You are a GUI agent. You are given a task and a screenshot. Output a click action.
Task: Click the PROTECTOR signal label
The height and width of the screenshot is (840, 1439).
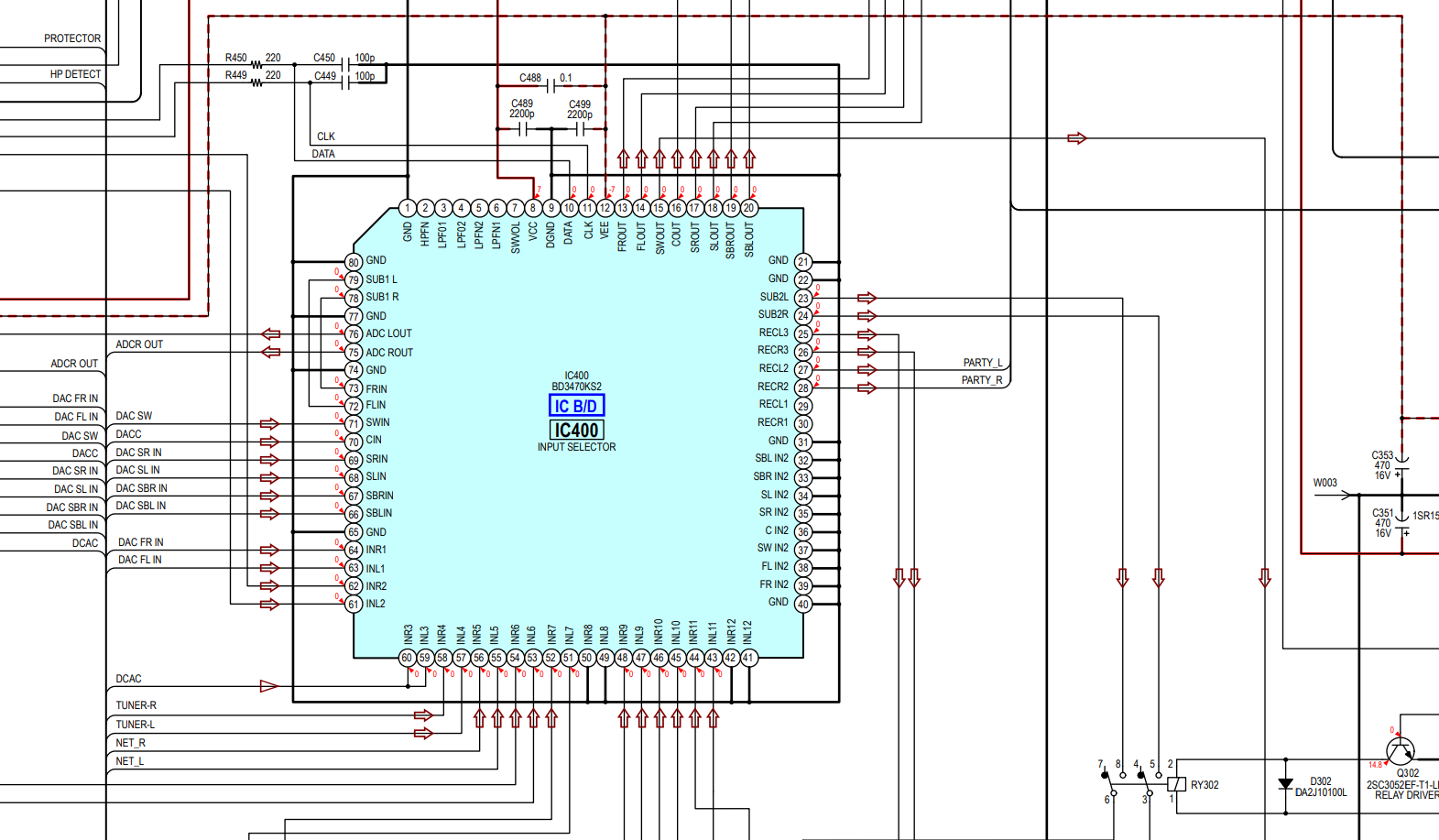[72, 38]
